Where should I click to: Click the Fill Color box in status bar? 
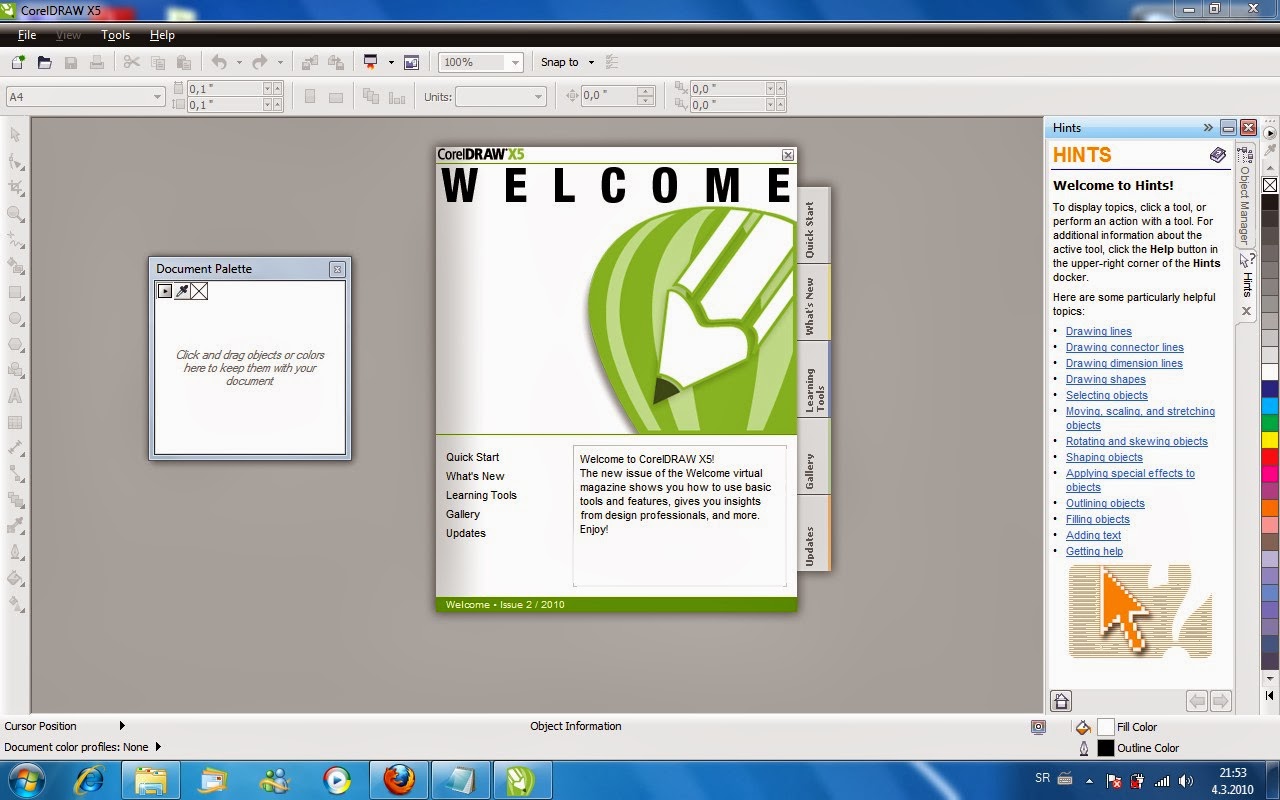click(x=1105, y=727)
